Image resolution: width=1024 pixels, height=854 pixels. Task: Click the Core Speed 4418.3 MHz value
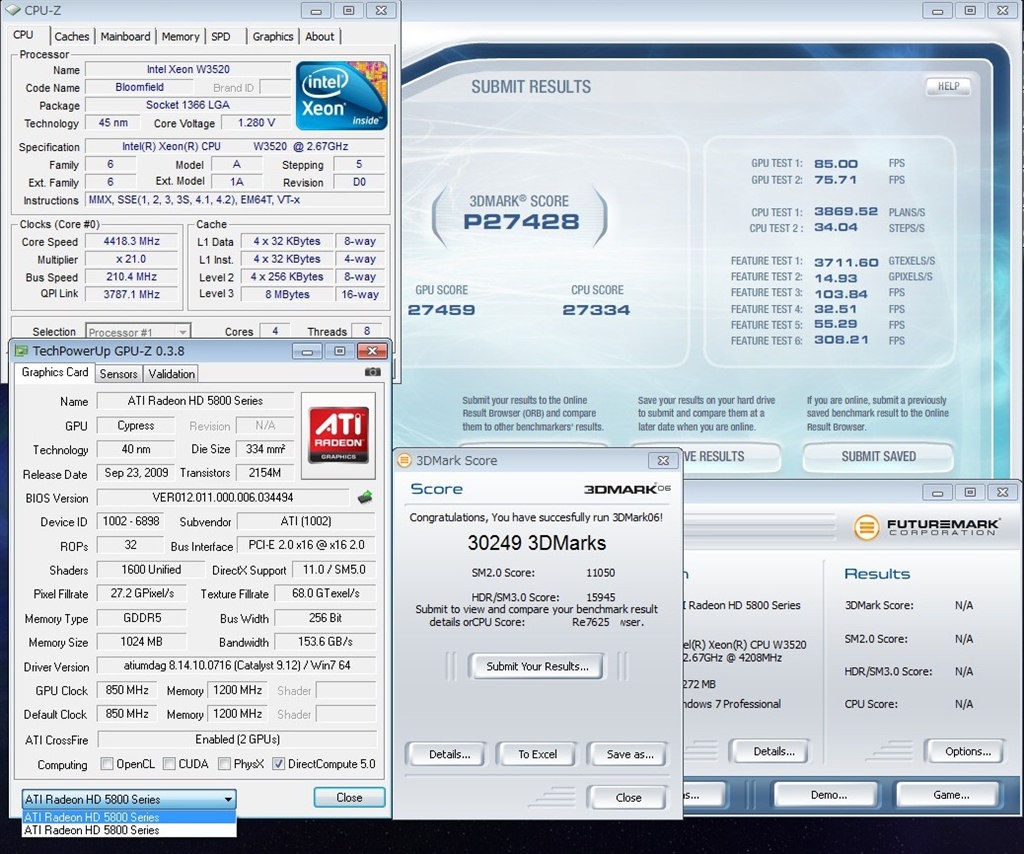point(132,241)
